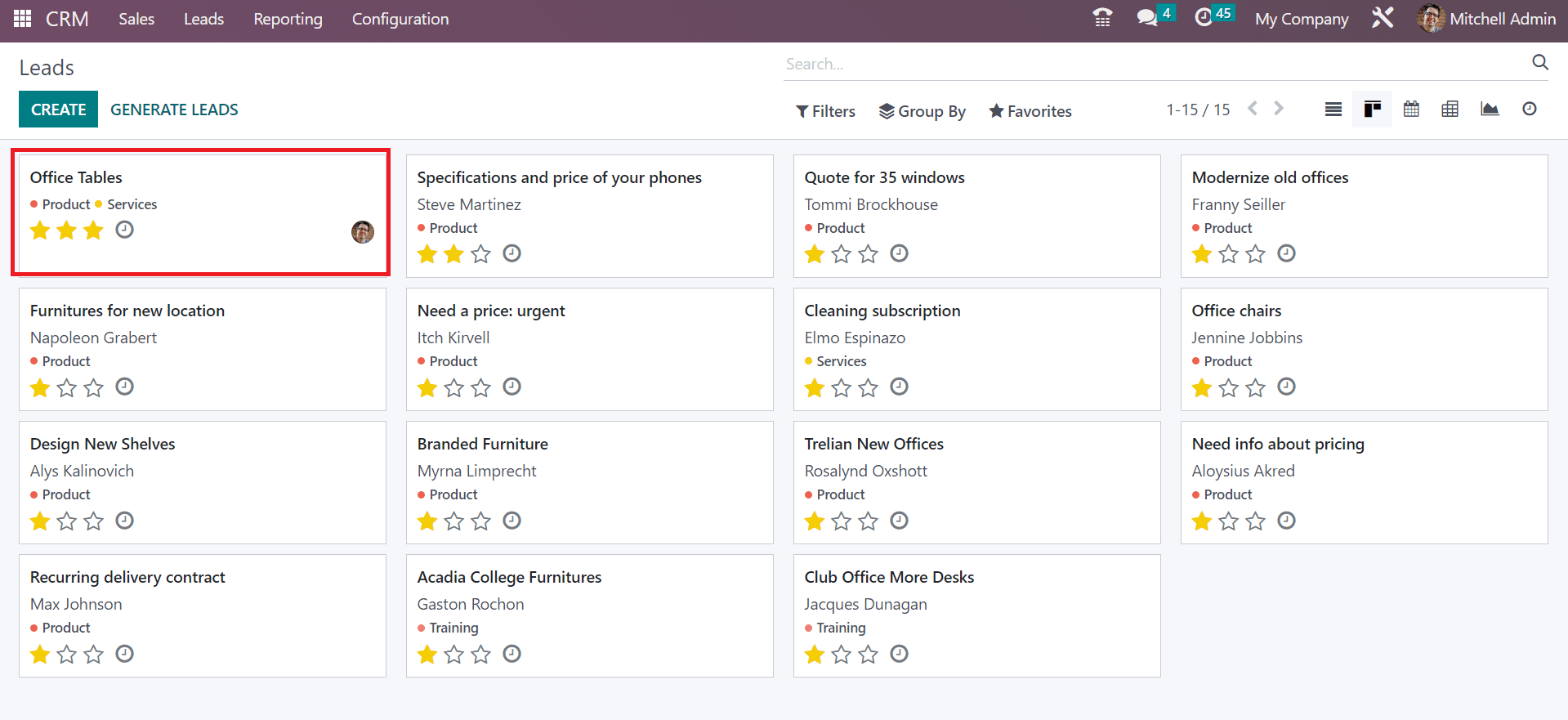Open the Leads menu
The height and width of the screenshot is (720, 1568).
point(203,19)
